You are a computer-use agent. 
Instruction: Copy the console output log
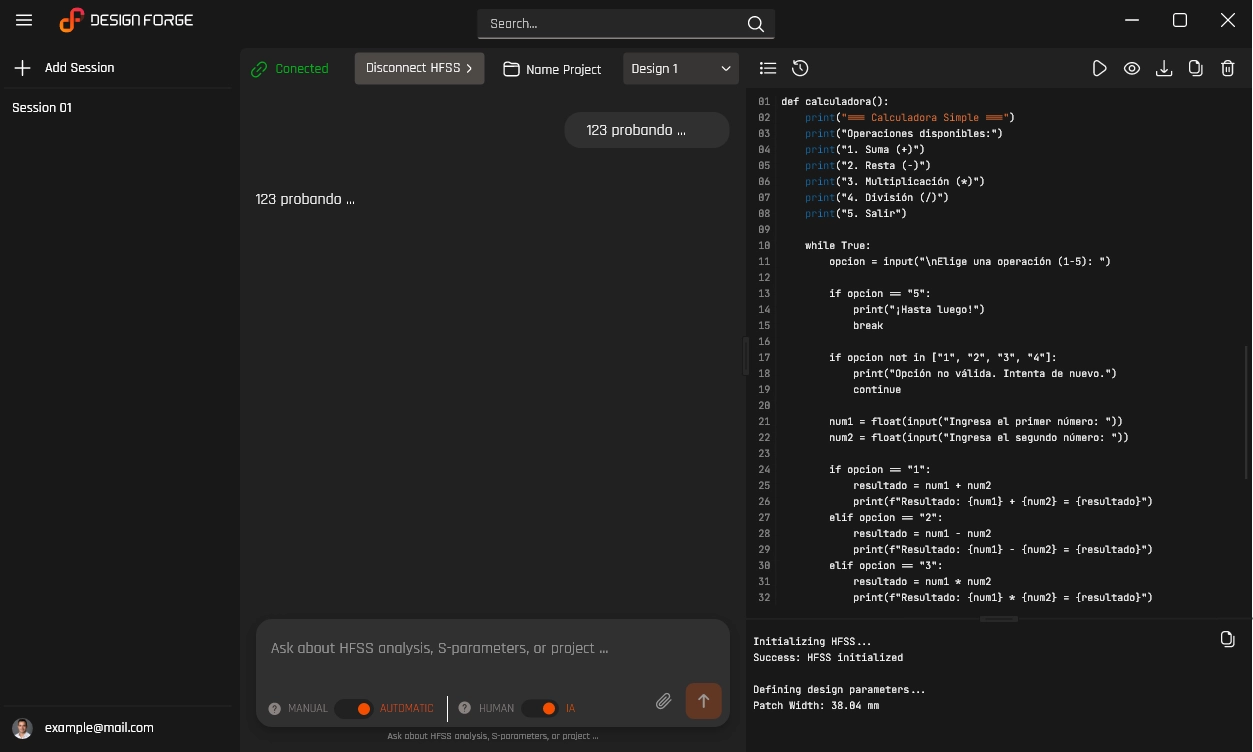coord(1227,639)
